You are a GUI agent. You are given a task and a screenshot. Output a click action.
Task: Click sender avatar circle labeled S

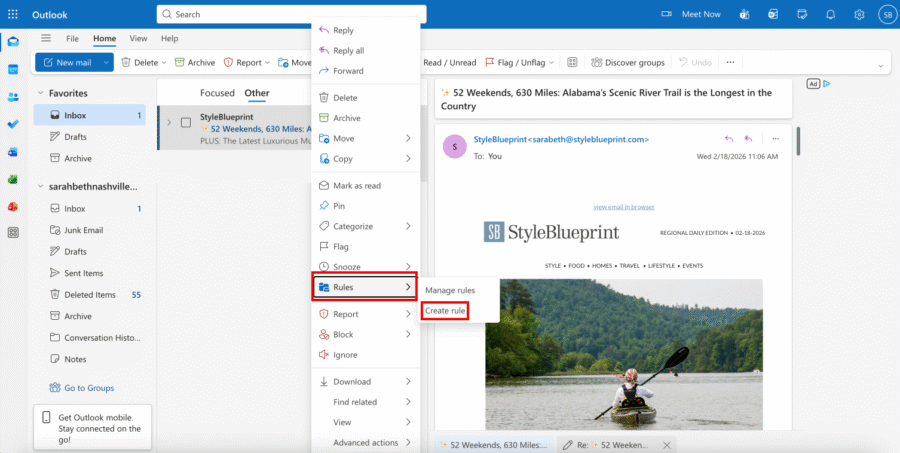point(455,147)
